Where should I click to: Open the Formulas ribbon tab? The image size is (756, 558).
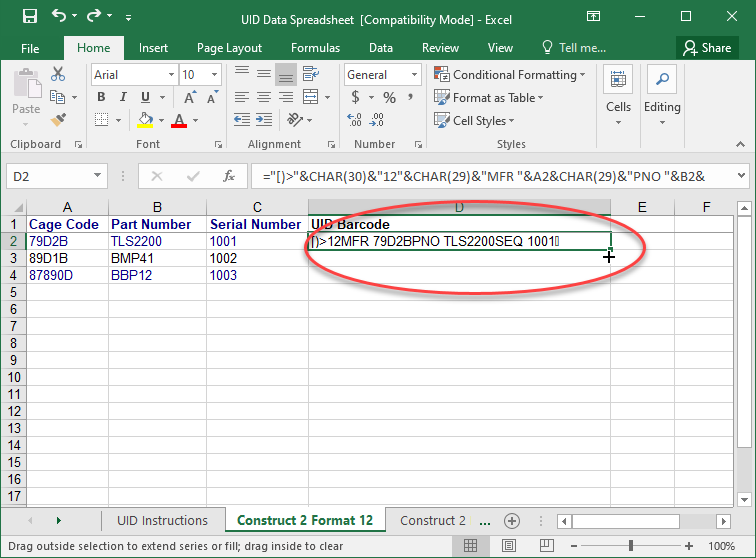pyautogui.click(x=315, y=47)
